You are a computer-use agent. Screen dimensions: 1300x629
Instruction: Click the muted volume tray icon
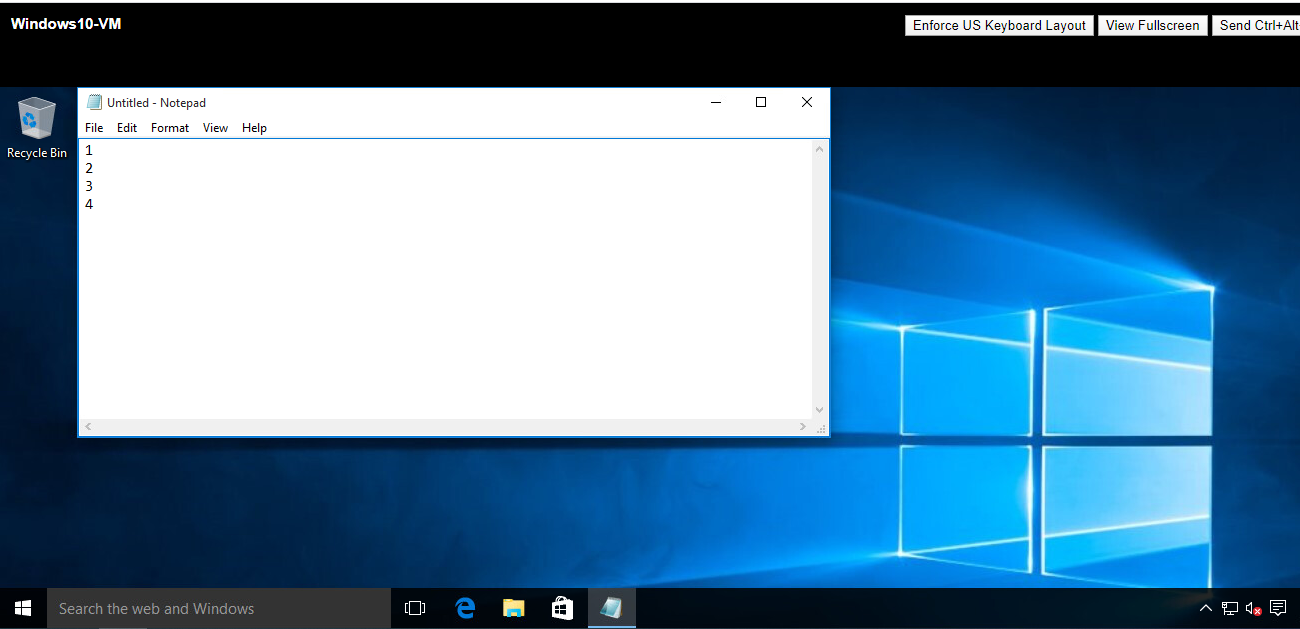1253,608
